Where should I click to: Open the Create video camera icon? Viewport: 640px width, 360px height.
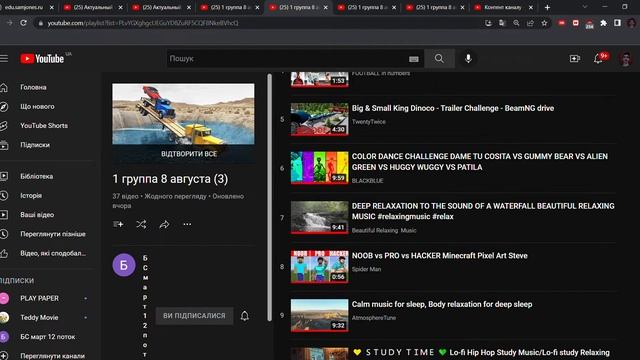point(575,58)
